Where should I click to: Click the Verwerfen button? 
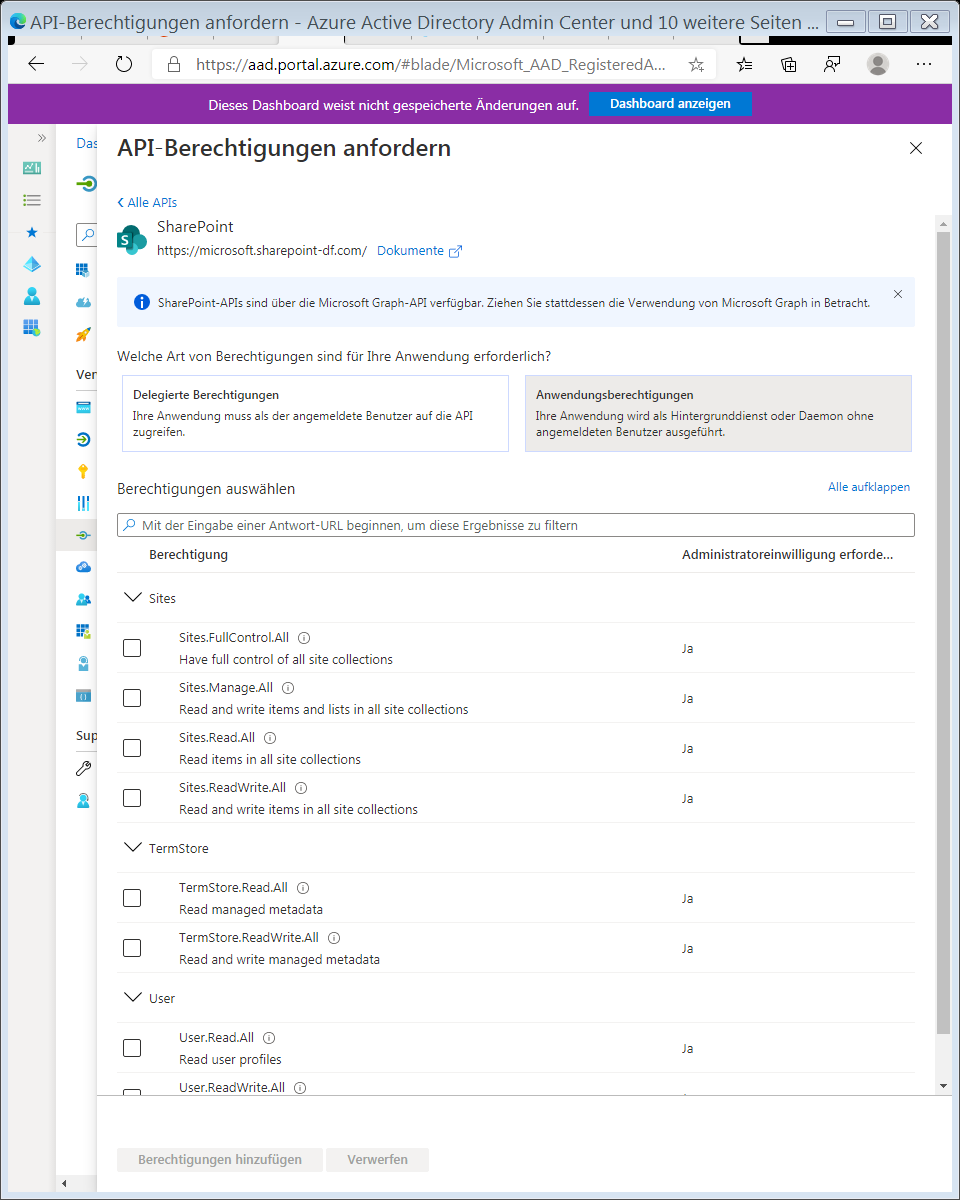378,1159
